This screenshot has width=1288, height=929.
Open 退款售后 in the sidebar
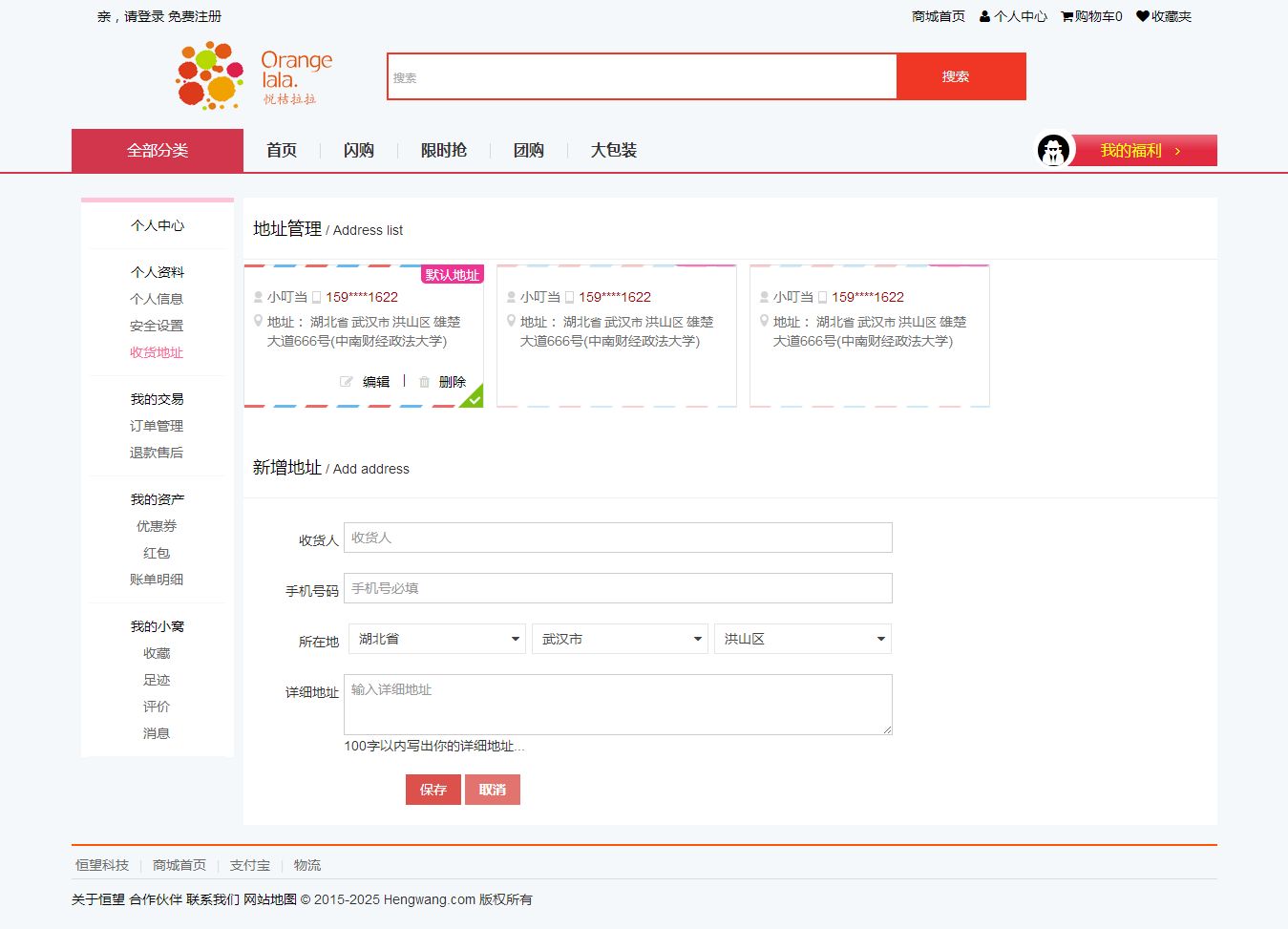coord(157,453)
